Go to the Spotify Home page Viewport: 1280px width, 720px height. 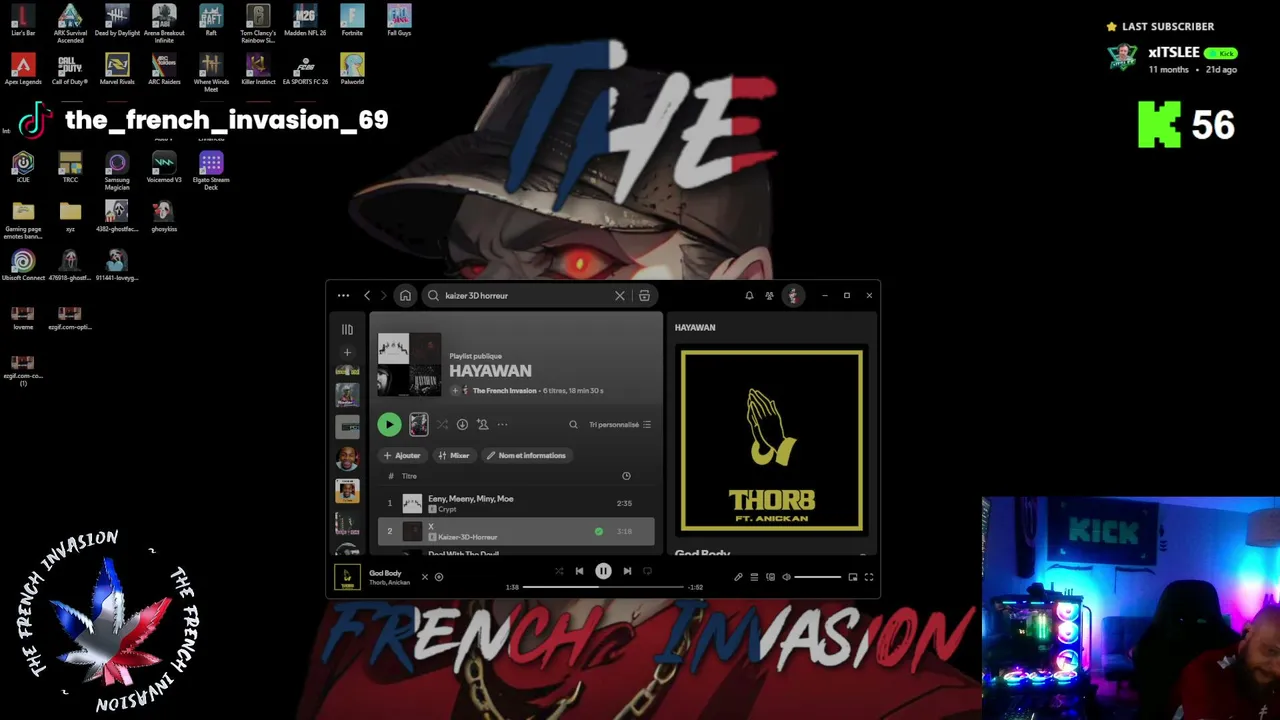tap(405, 295)
